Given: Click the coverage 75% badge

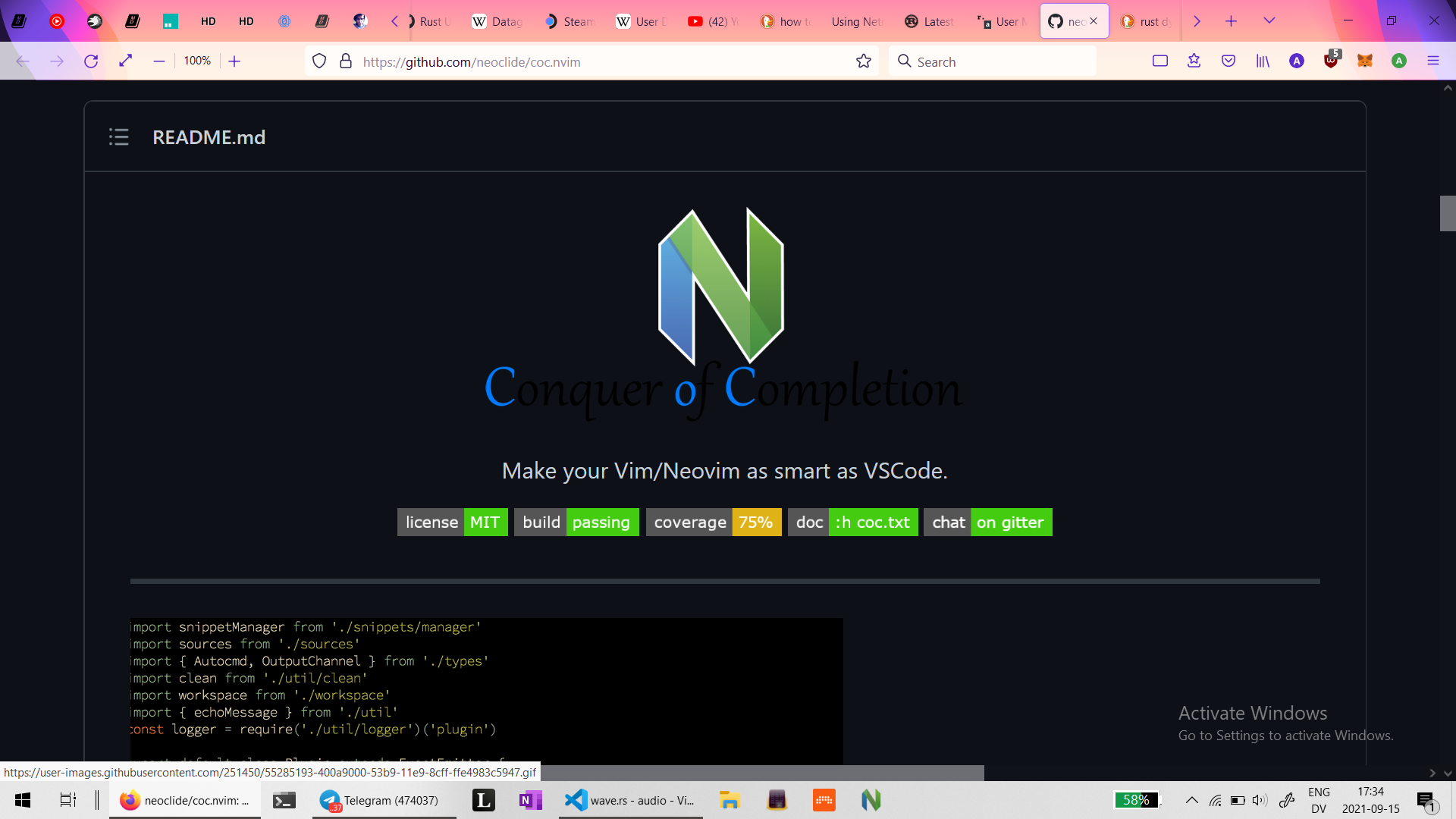Looking at the screenshot, I should (714, 522).
